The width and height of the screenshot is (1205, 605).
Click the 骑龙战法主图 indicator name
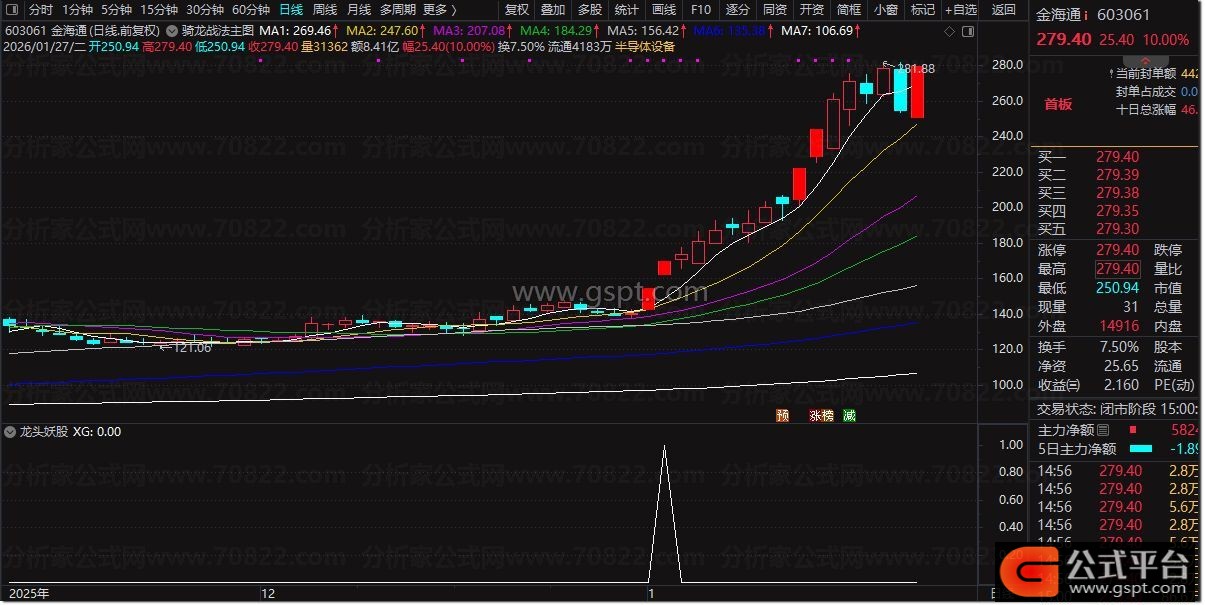point(218,31)
